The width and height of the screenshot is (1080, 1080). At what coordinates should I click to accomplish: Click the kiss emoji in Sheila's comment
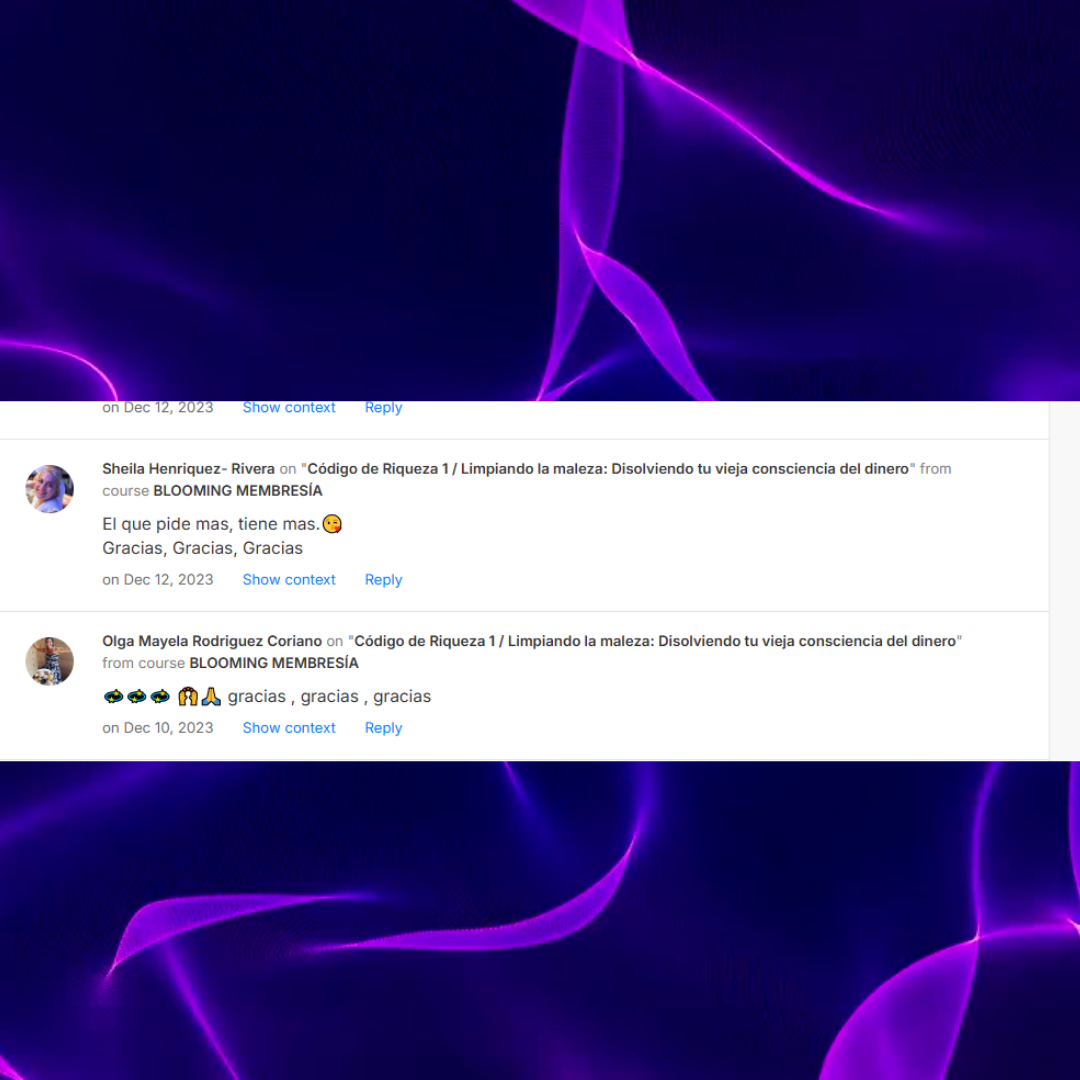[x=332, y=524]
